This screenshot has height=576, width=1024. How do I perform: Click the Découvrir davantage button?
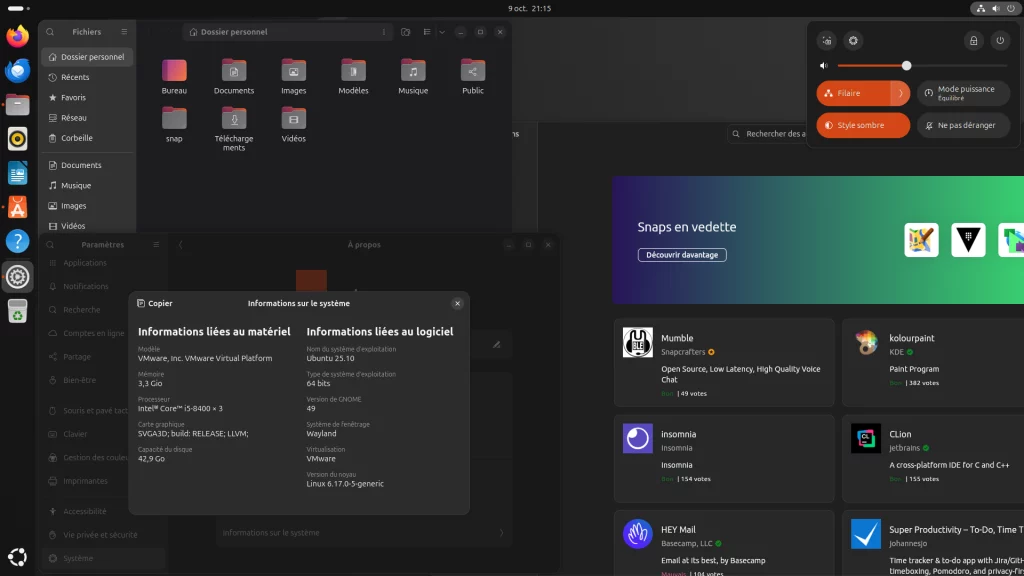point(682,255)
